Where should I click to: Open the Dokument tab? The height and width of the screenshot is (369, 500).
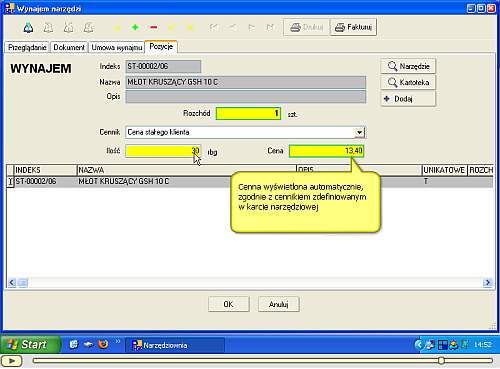coord(69,47)
